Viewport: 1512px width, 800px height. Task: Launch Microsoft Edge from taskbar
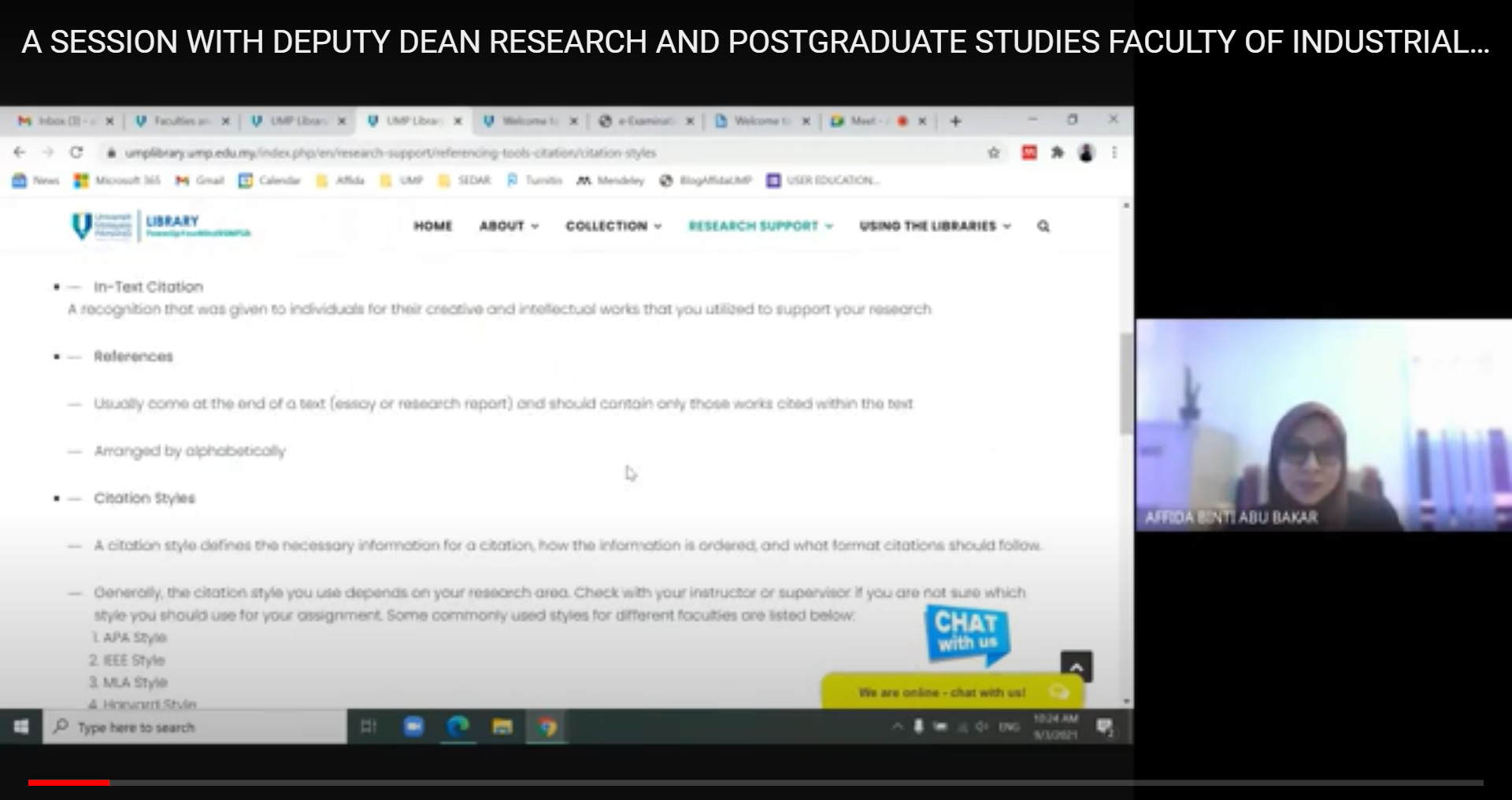tap(458, 727)
